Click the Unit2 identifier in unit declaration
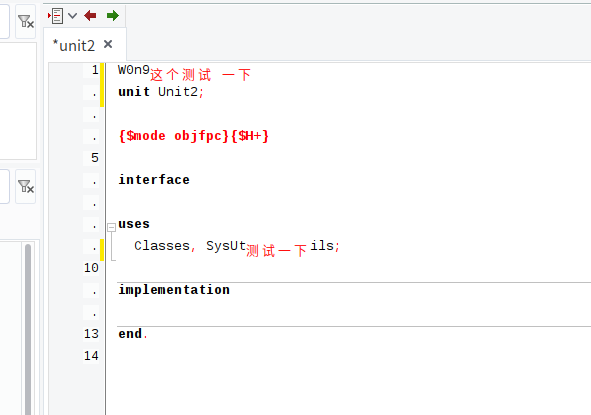This screenshot has width=591, height=415. 178,92
